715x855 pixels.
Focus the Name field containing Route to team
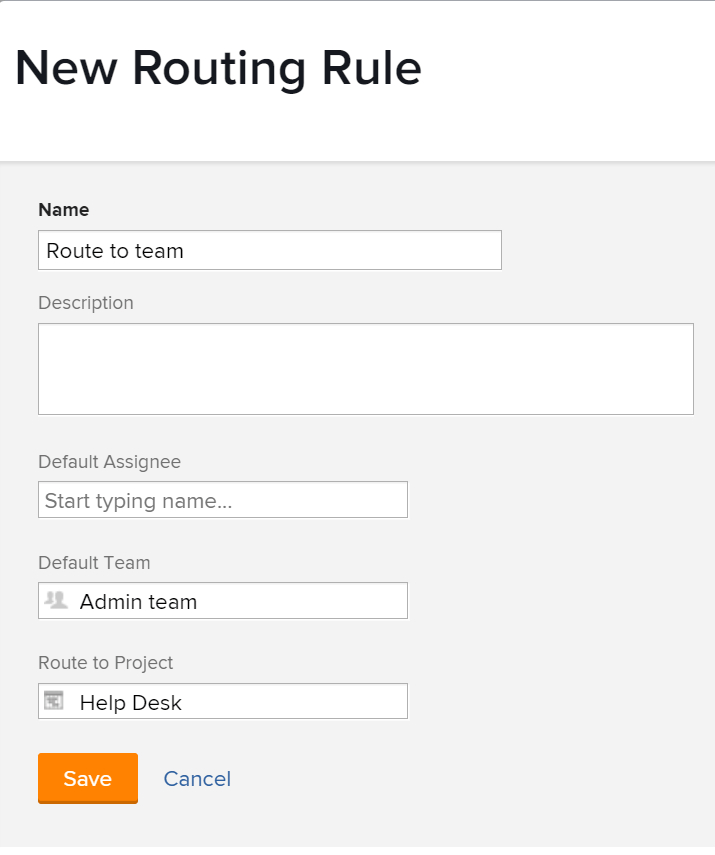(269, 250)
